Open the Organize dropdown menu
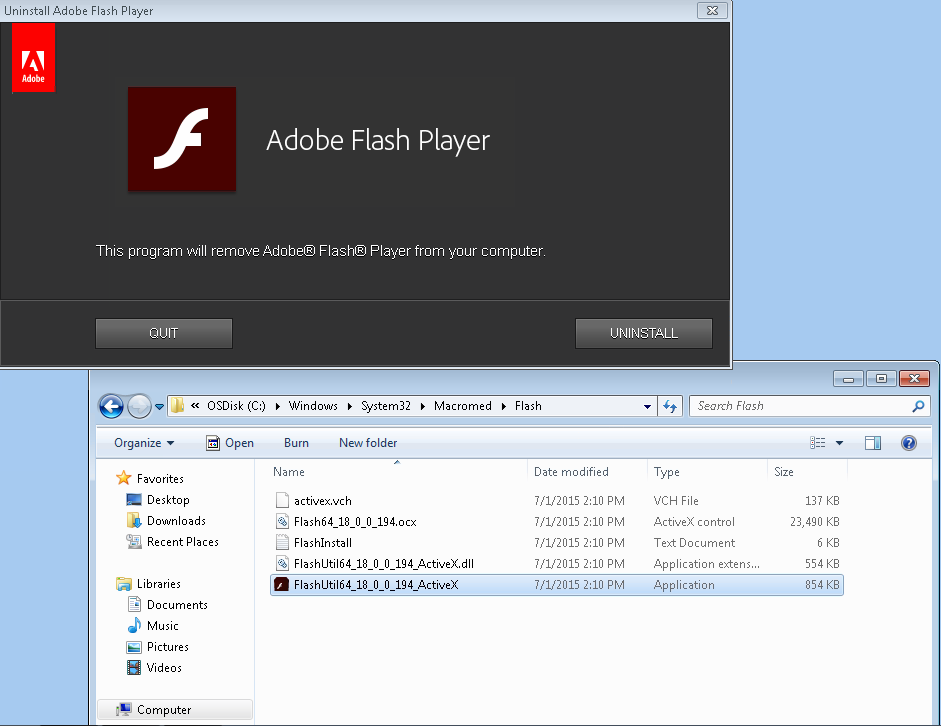This screenshot has height=726, width=941. point(144,443)
